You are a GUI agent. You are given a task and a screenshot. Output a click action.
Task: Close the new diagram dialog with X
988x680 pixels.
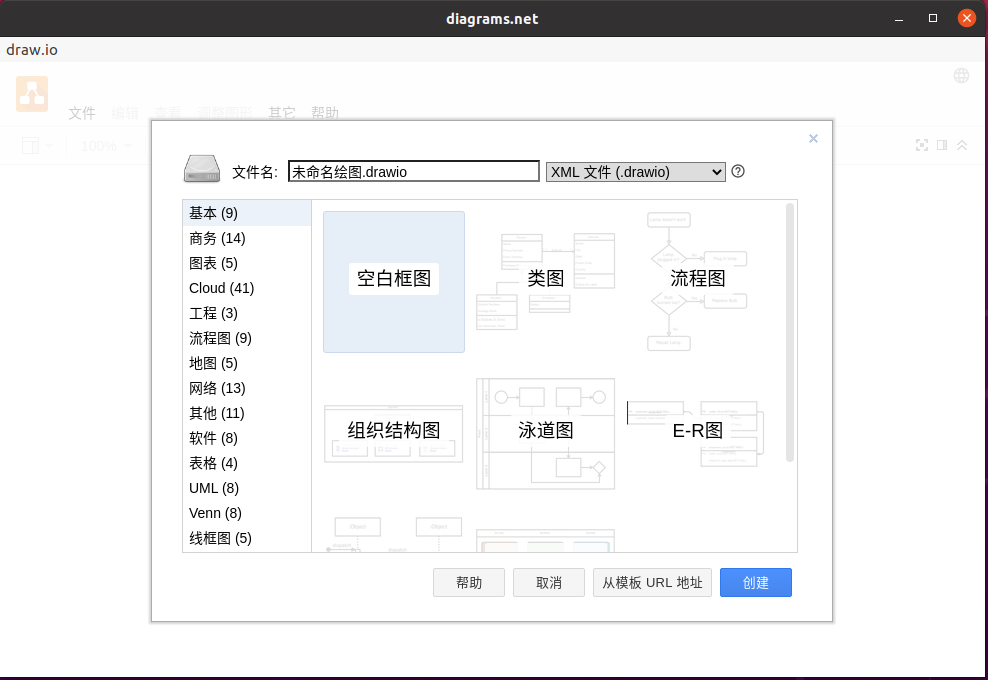(x=813, y=139)
